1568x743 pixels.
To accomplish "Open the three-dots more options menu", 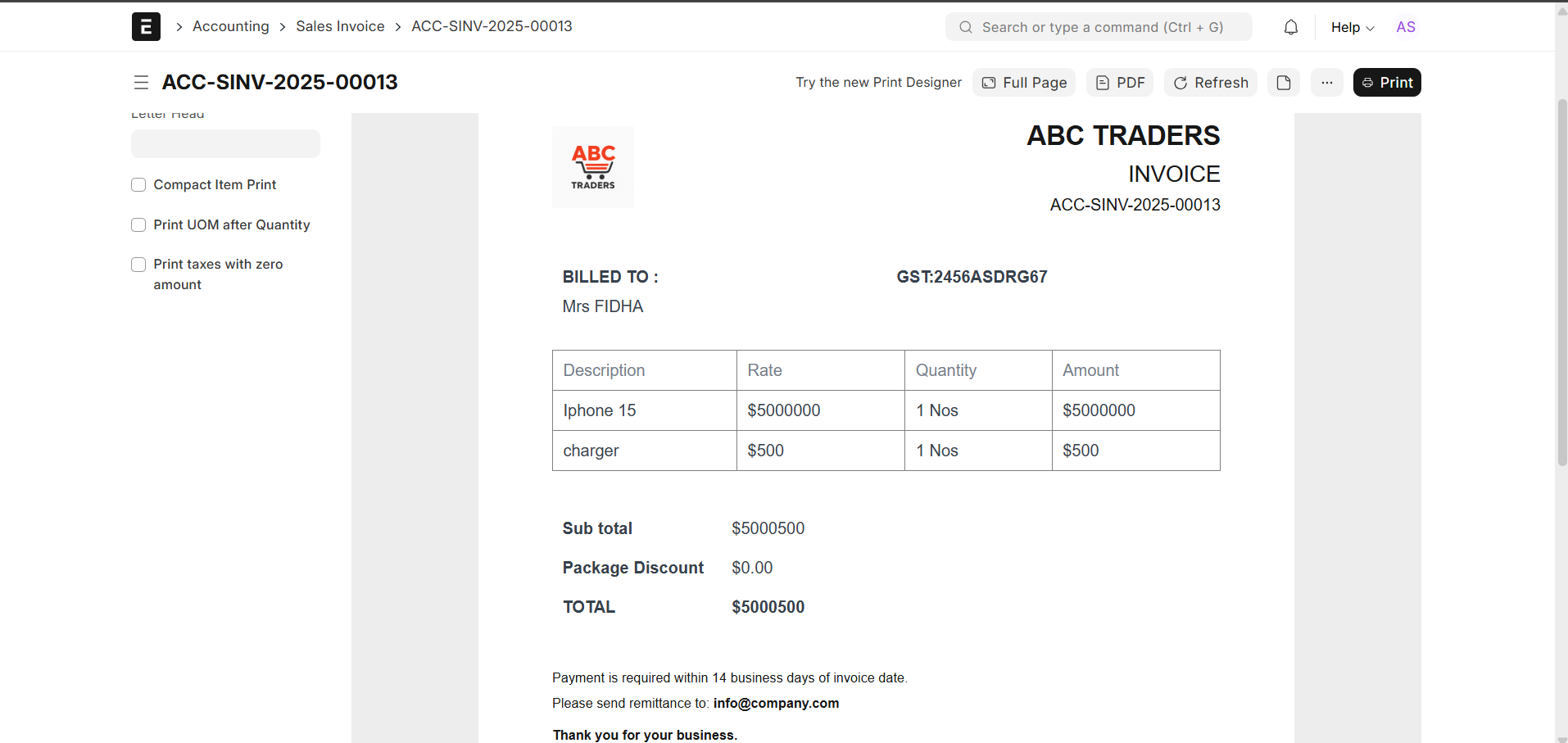I will point(1326,83).
